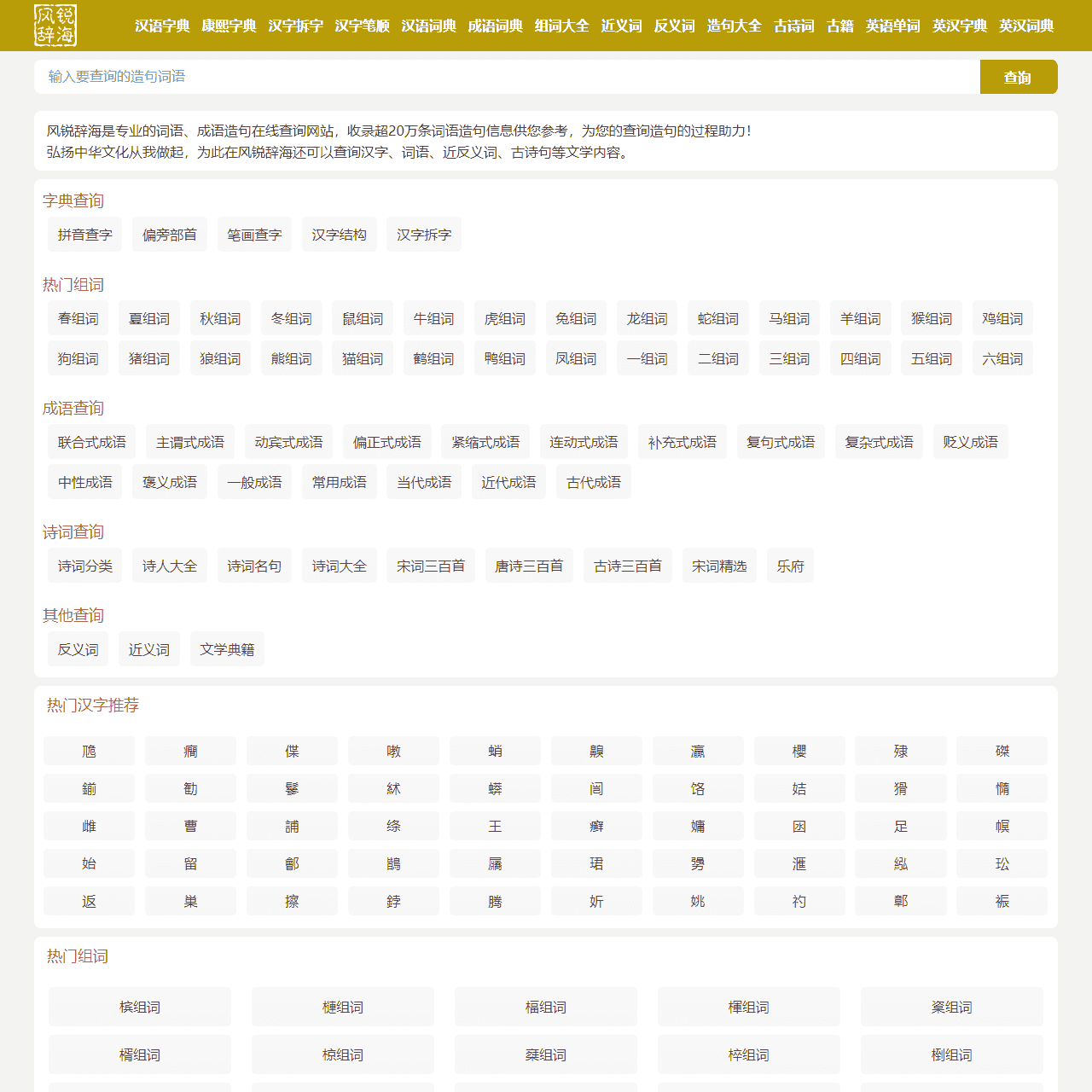
Task: Open the 龙组词 word group link
Action: tap(647, 318)
